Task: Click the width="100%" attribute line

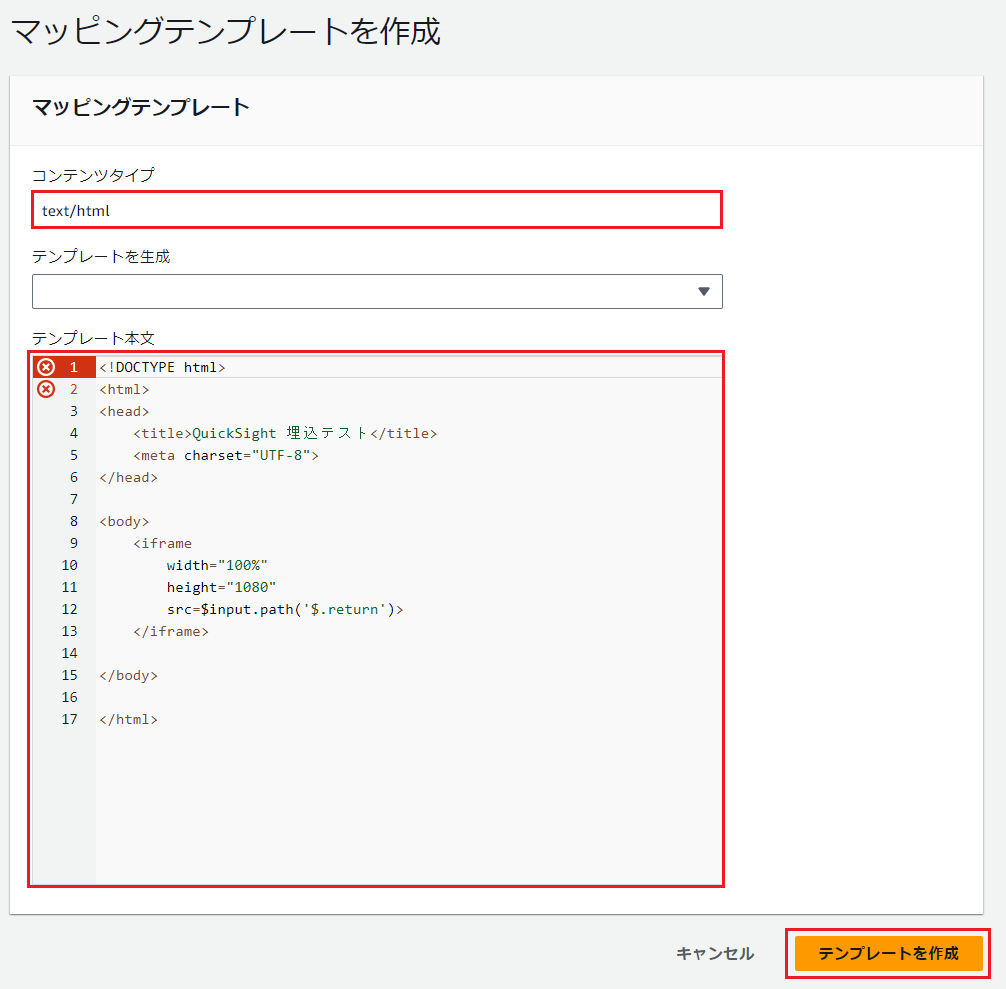Action: (217, 565)
